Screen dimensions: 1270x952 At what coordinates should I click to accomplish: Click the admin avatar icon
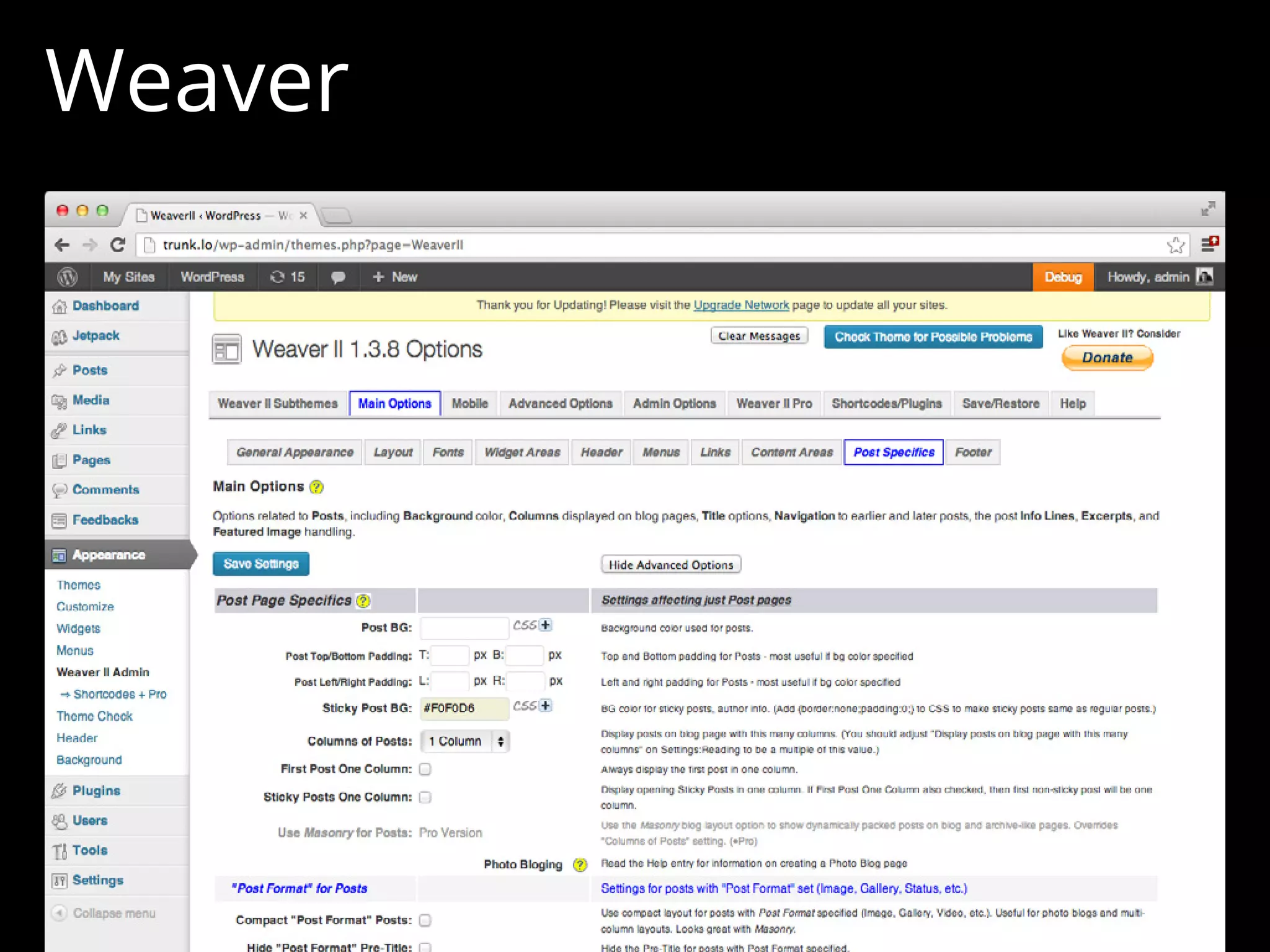1204,276
